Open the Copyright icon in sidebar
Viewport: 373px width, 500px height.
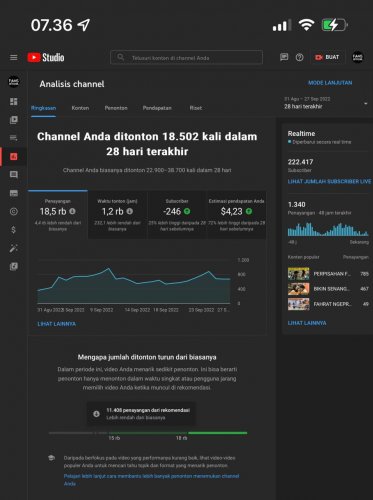[x=14, y=211]
